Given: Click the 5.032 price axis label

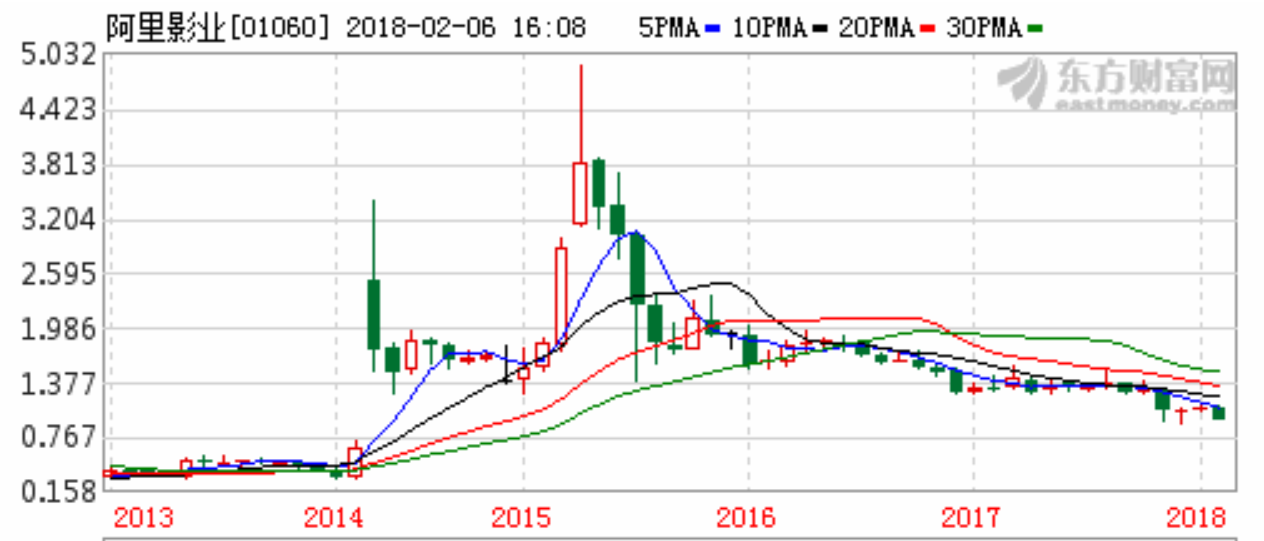Looking at the screenshot, I should pyautogui.click(x=58, y=56).
